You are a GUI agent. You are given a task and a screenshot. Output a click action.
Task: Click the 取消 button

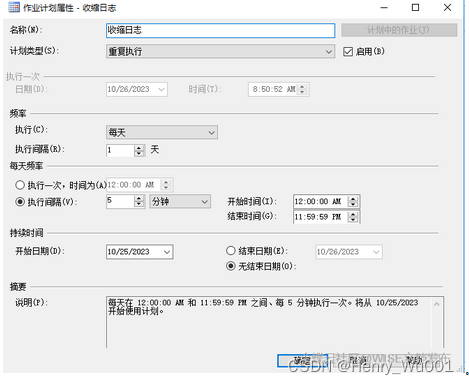click(358, 360)
